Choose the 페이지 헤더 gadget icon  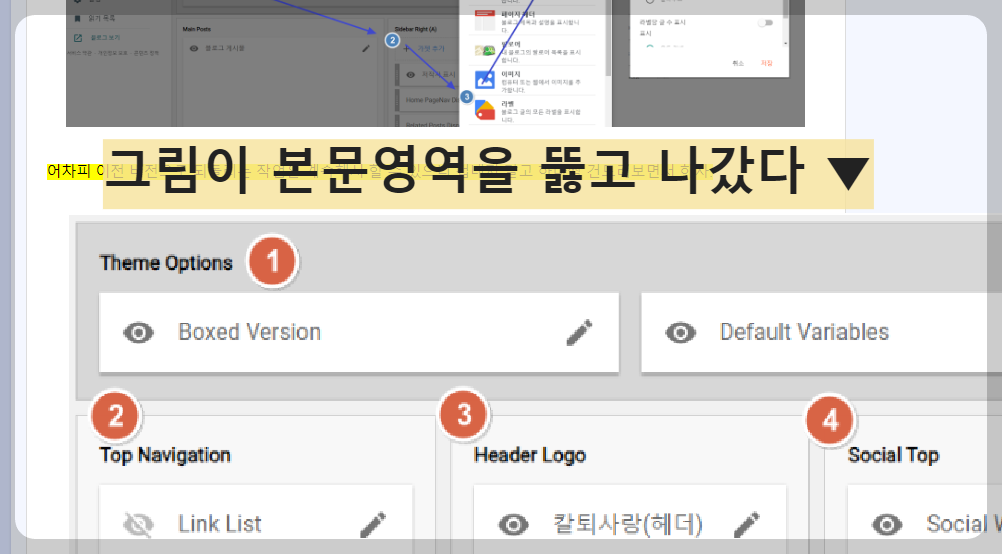pos(485,21)
